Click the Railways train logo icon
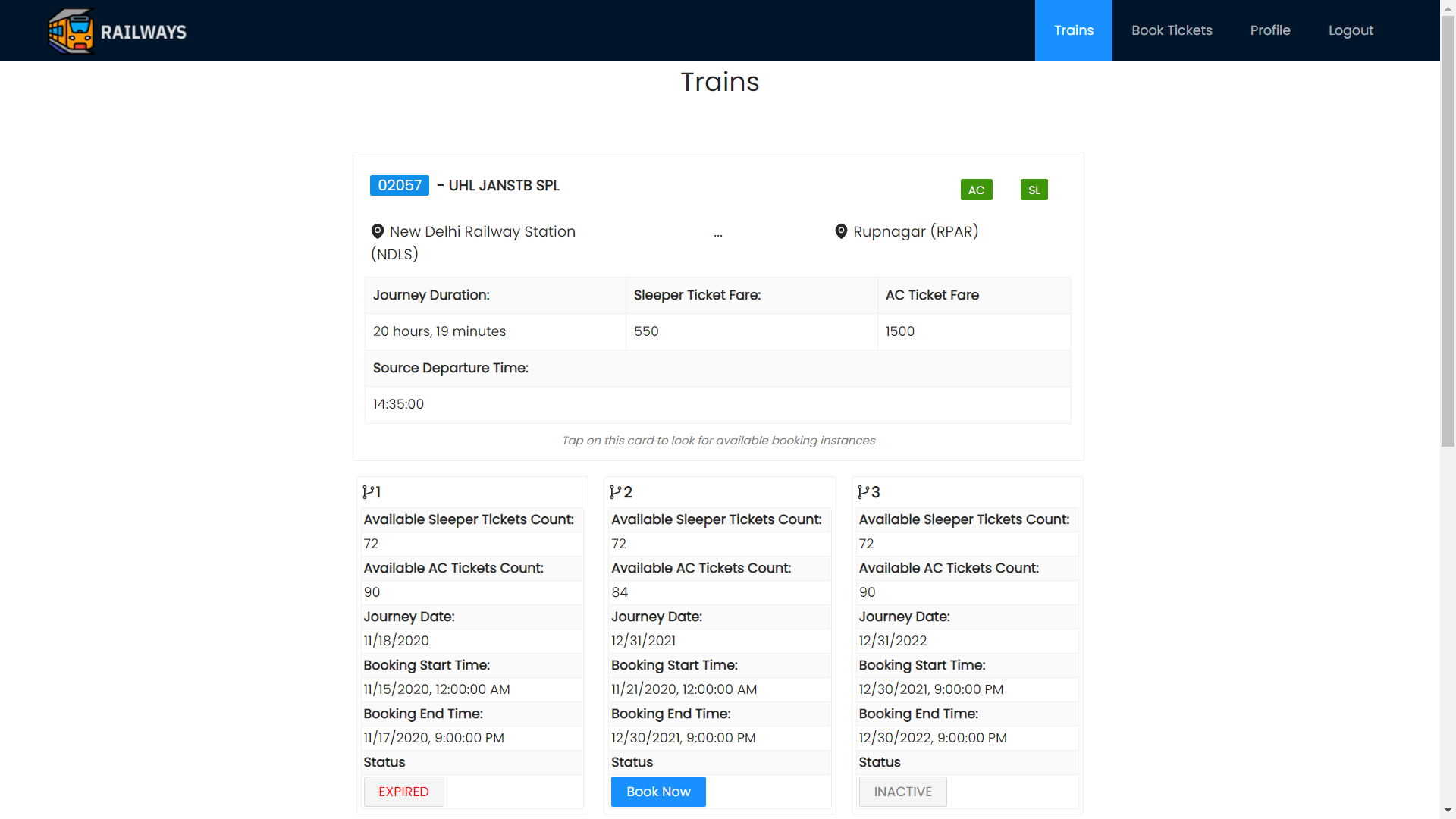This screenshot has width=1456, height=819. 71,31
